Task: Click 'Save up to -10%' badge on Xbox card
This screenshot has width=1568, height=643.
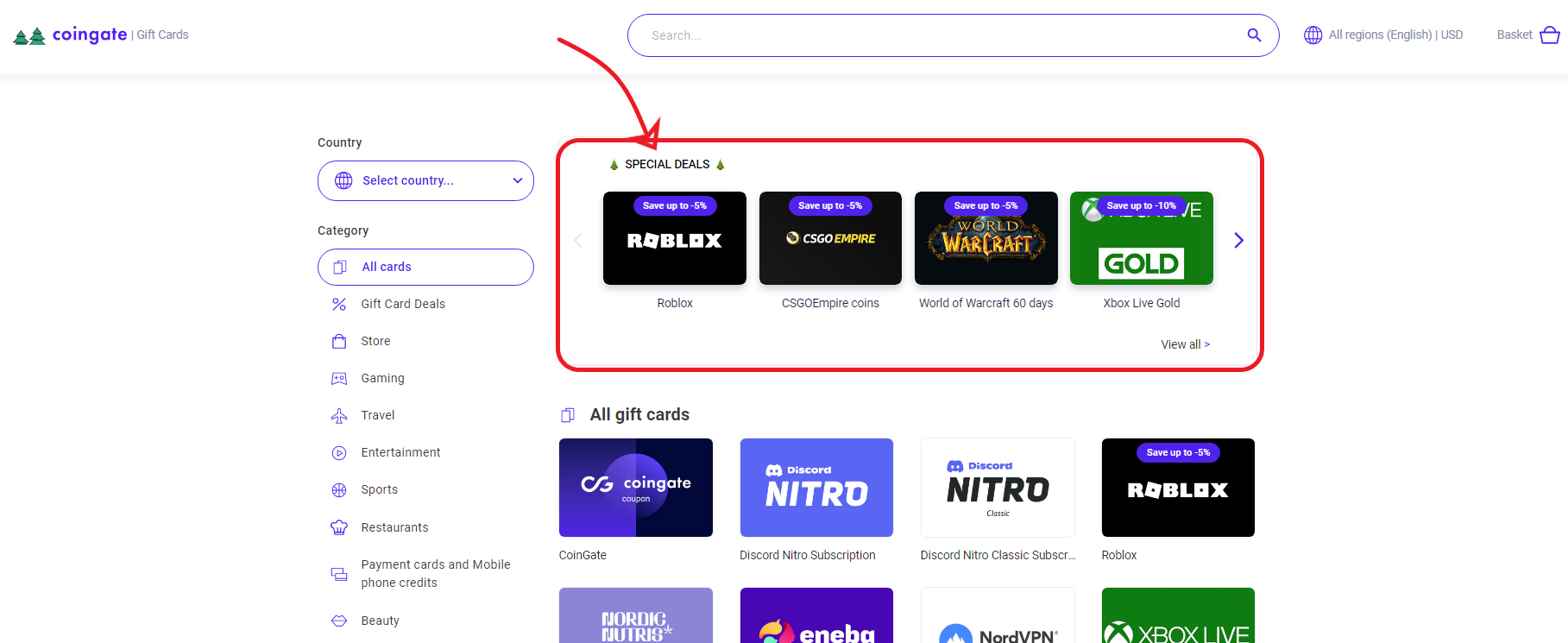Action: [1142, 206]
